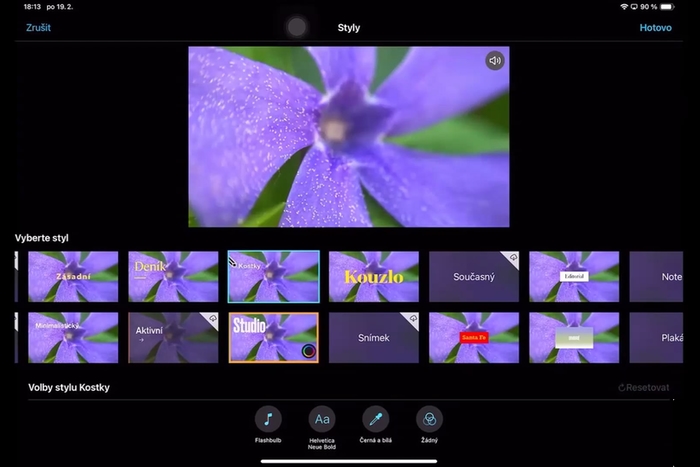
Task: Tap Hotovo to confirm the style
Action: tap(656, 27)
